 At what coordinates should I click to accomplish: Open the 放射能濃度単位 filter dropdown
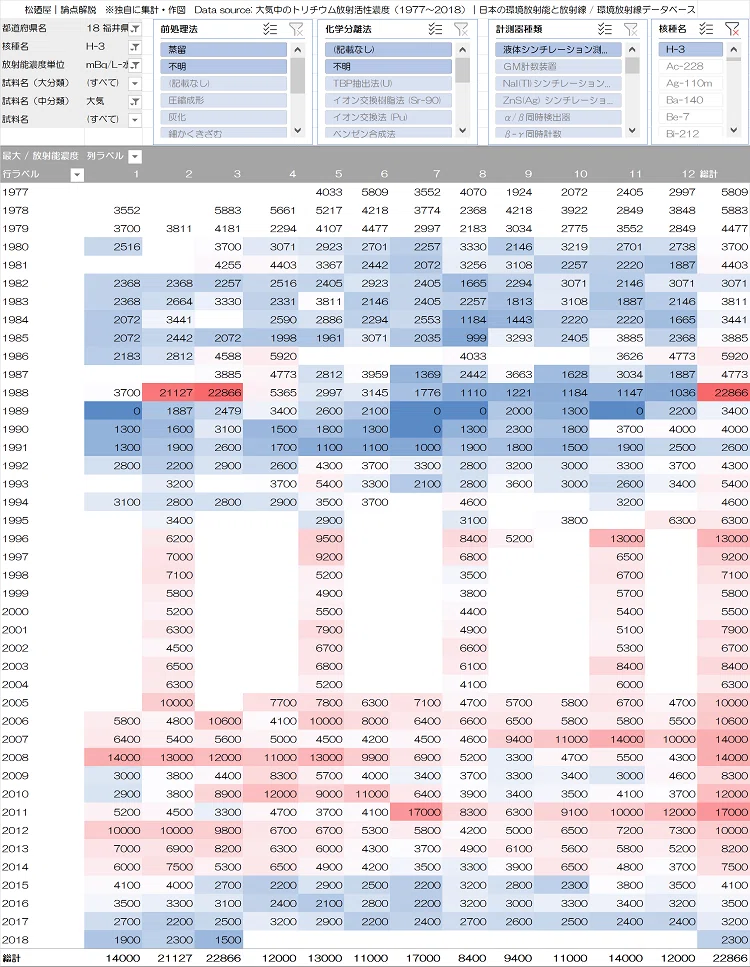click(x=136, y=65)
